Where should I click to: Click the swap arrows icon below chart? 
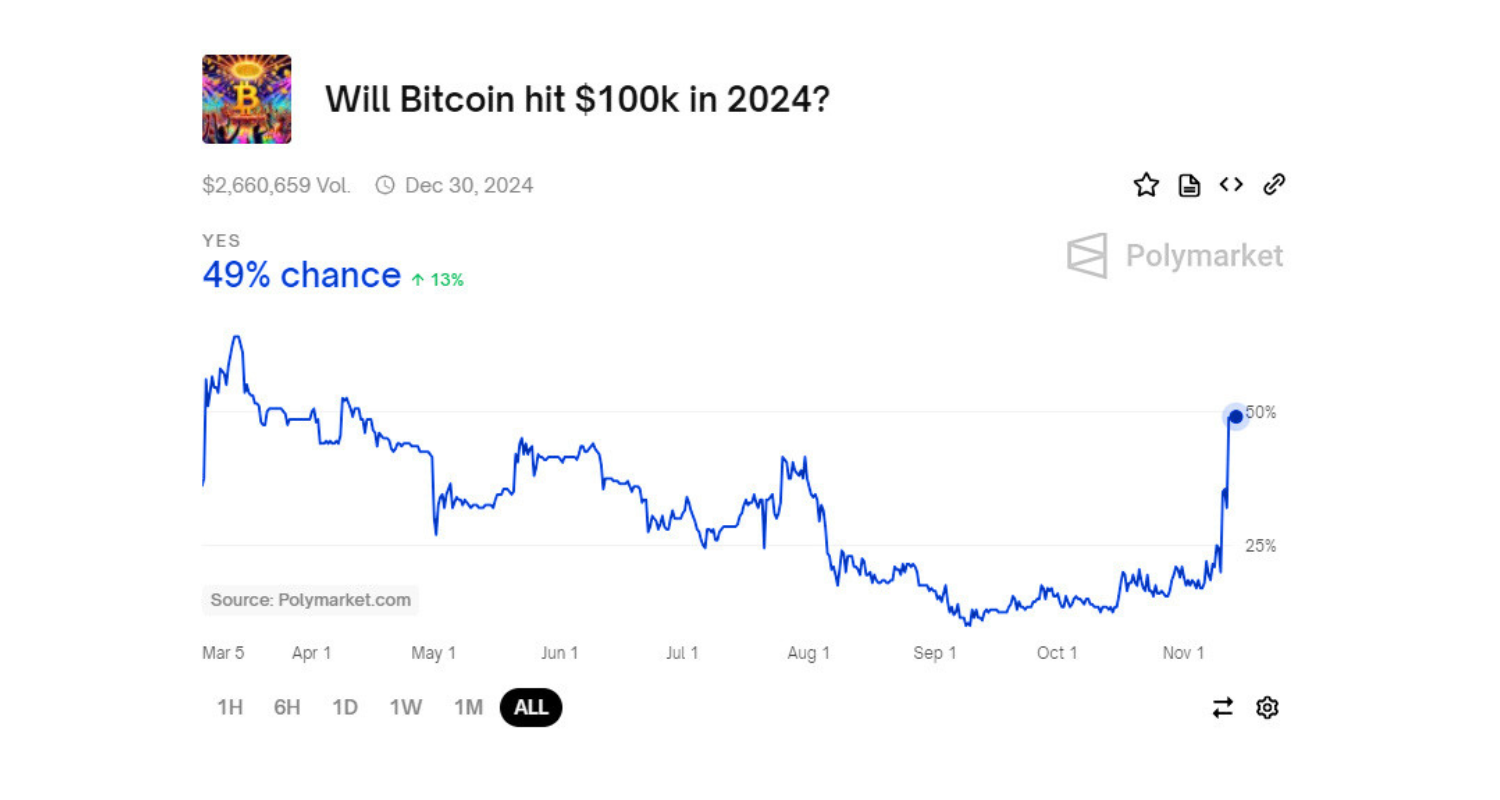(x=1223, y=708)
